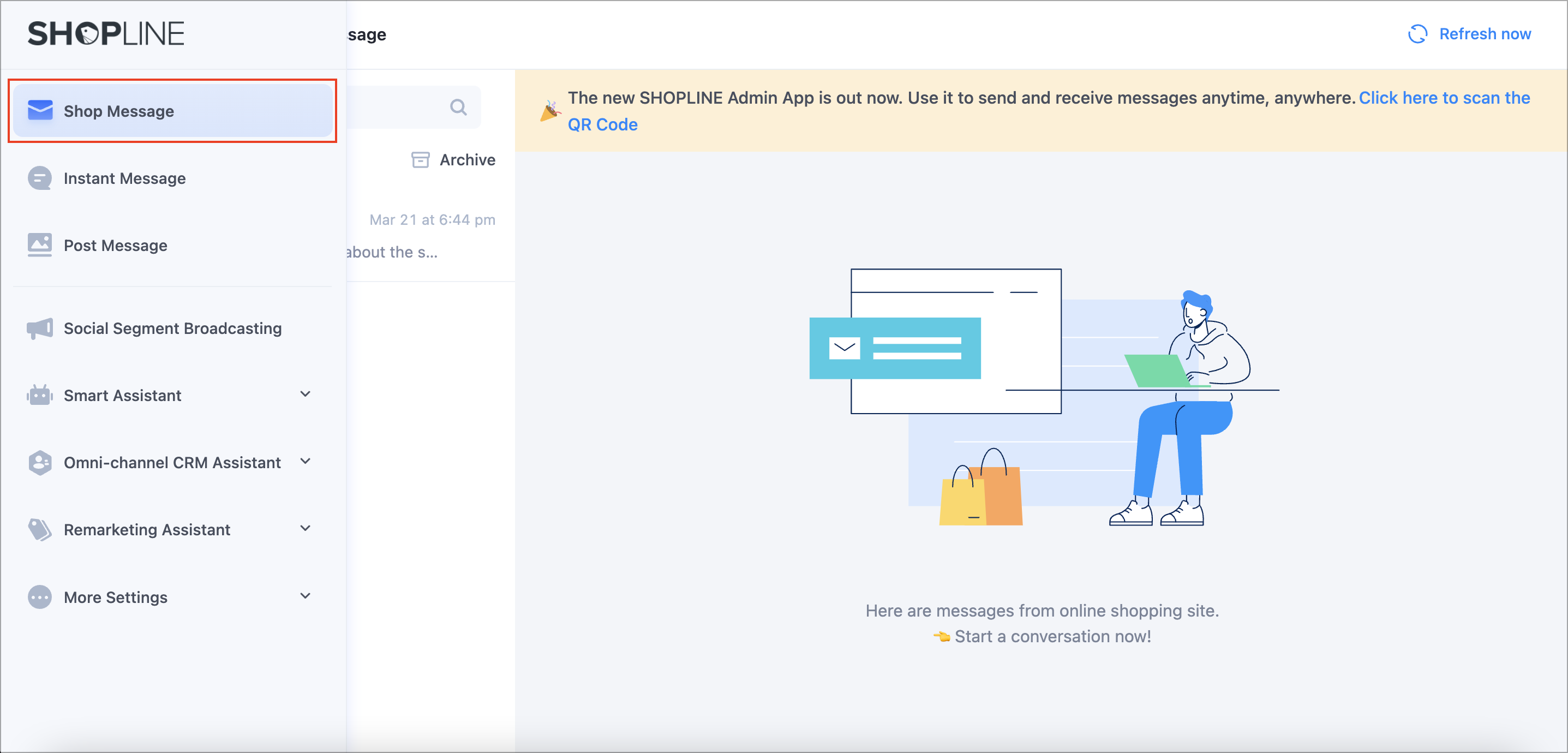Image resolution: width=1568 pixels, height=753 pixels.
Task: Expand the More Settings section
Action: 306,596
